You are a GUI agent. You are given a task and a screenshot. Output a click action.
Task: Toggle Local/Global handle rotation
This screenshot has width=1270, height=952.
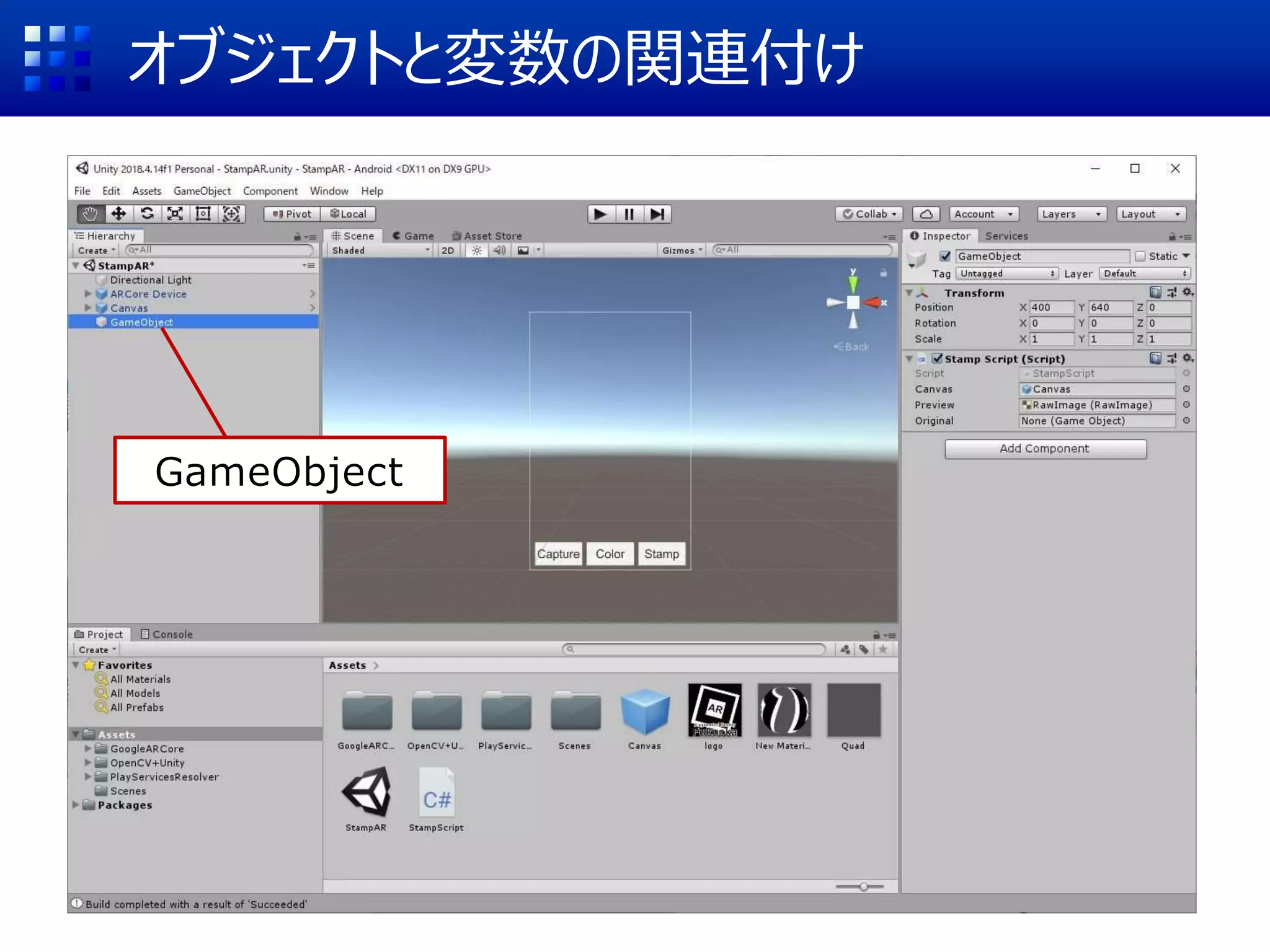(349, 214)
